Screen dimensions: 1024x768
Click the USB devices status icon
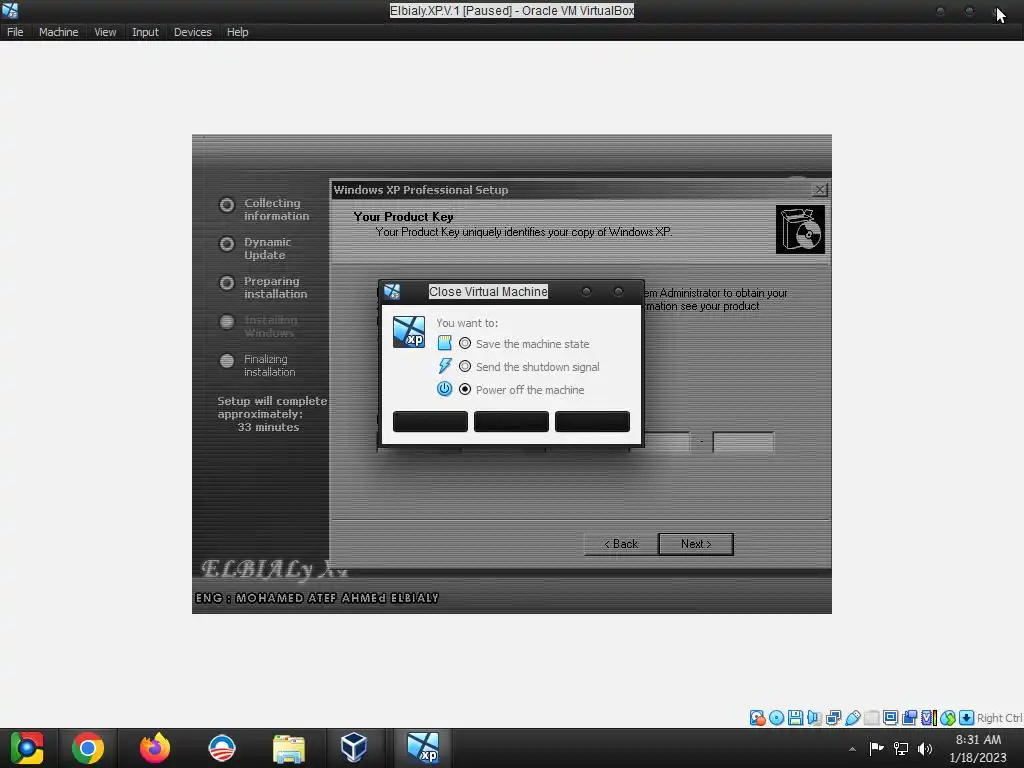852,718
